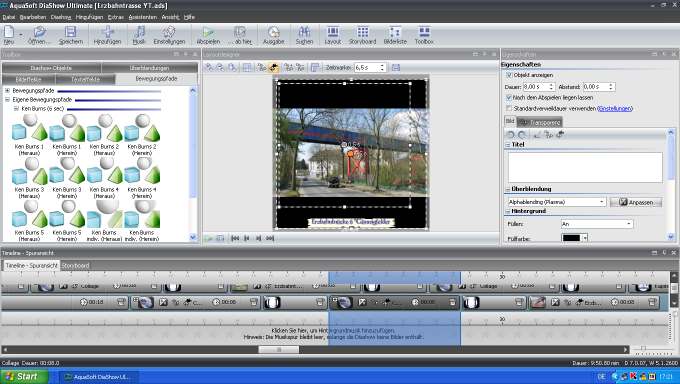Switch to the Transparenz properties tab
680x384 pixels.
click(x=539, y=122)
